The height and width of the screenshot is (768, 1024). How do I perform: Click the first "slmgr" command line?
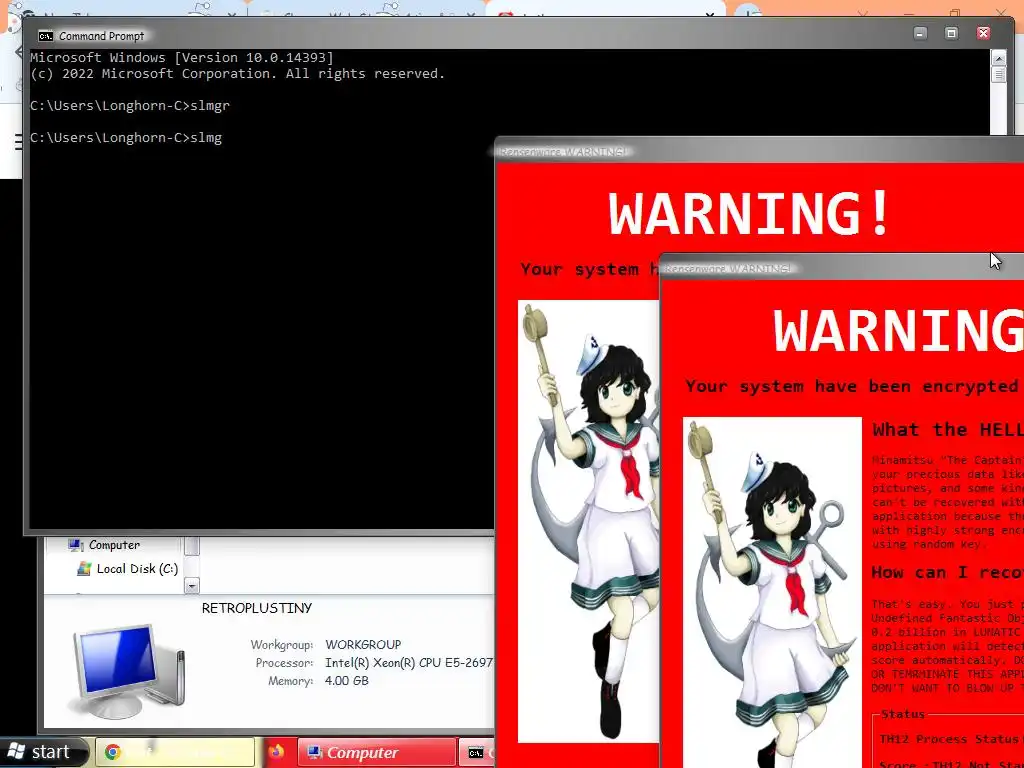tap(130, 106)
